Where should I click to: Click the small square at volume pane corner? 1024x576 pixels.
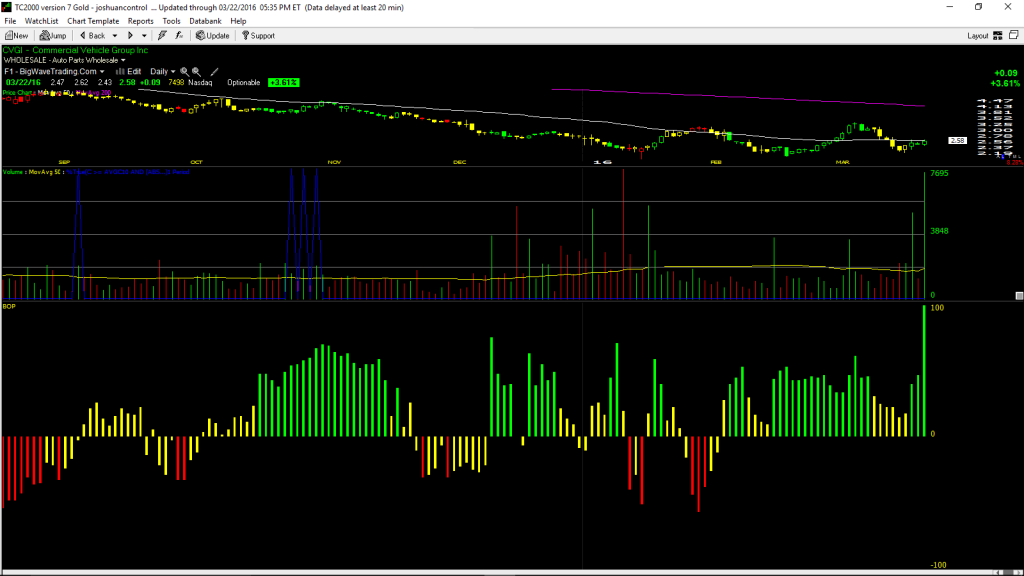pyautogui.click(x=1019, y=296)
